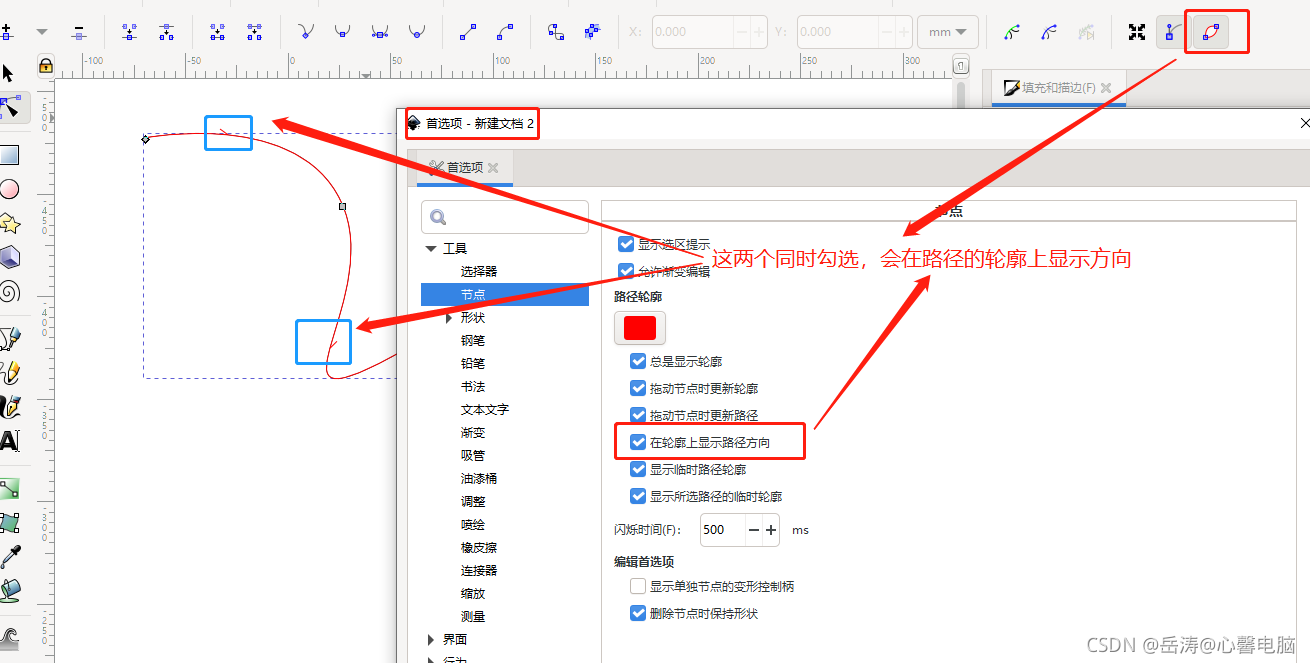Select the Node edit tool
The image size is (1310, 663).
tap(12, 107)
